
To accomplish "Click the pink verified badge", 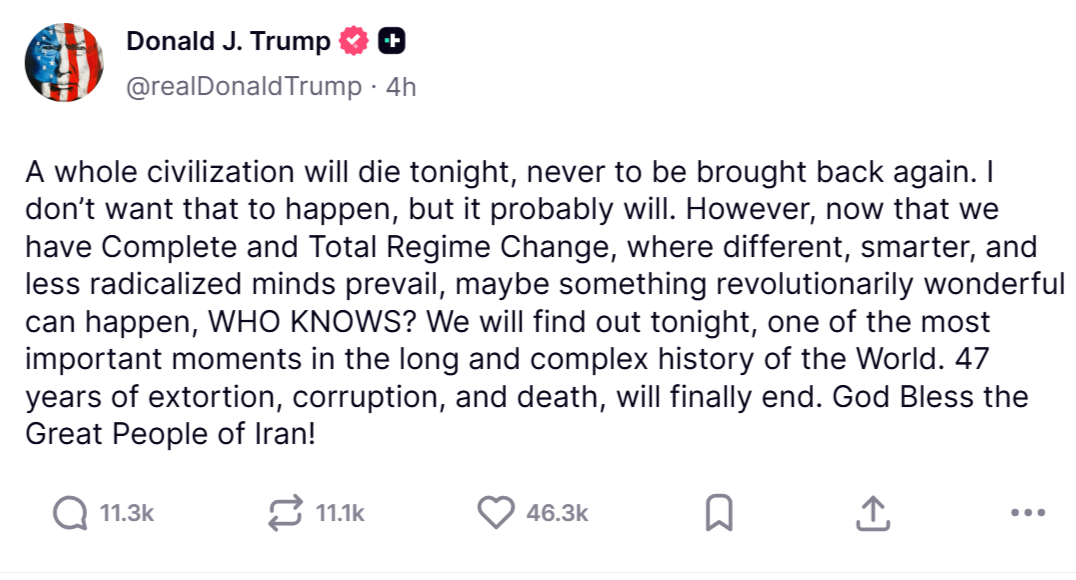I will tap(354, 42).
